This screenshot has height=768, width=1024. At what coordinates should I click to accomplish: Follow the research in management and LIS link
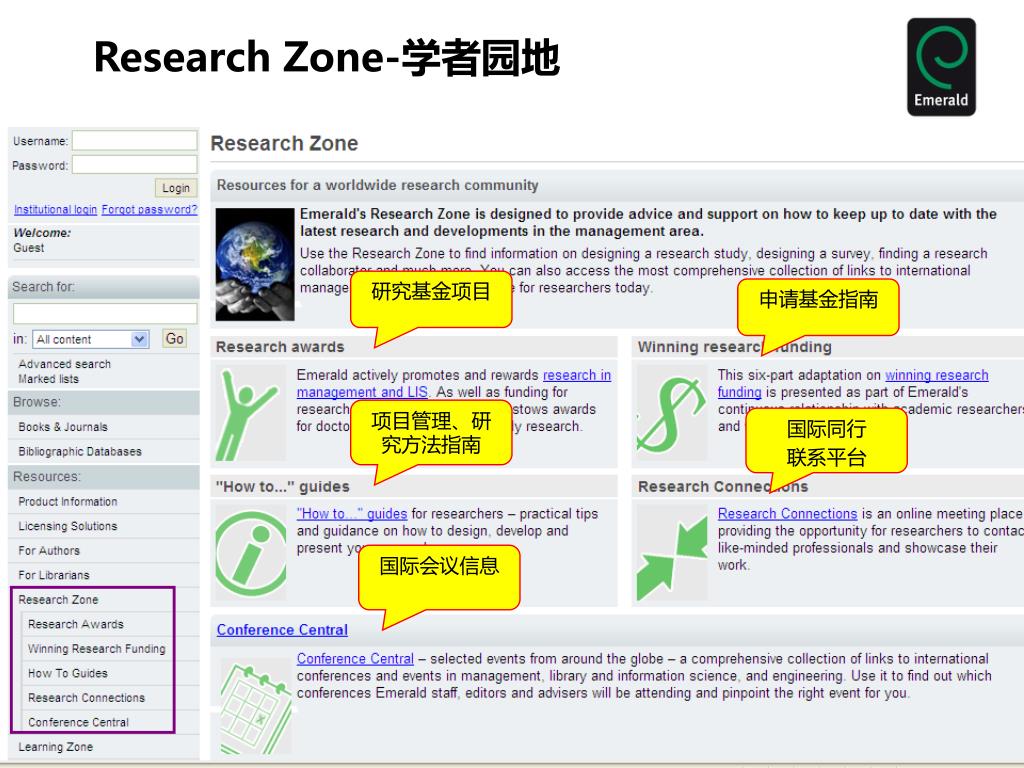point(453,383)
